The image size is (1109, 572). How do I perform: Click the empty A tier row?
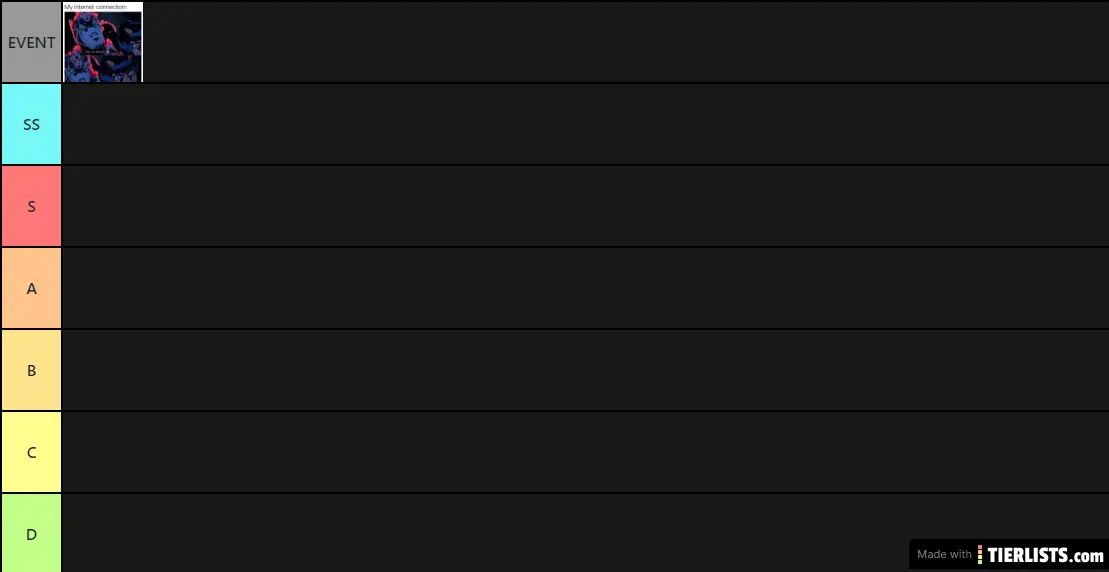[586, 288]
